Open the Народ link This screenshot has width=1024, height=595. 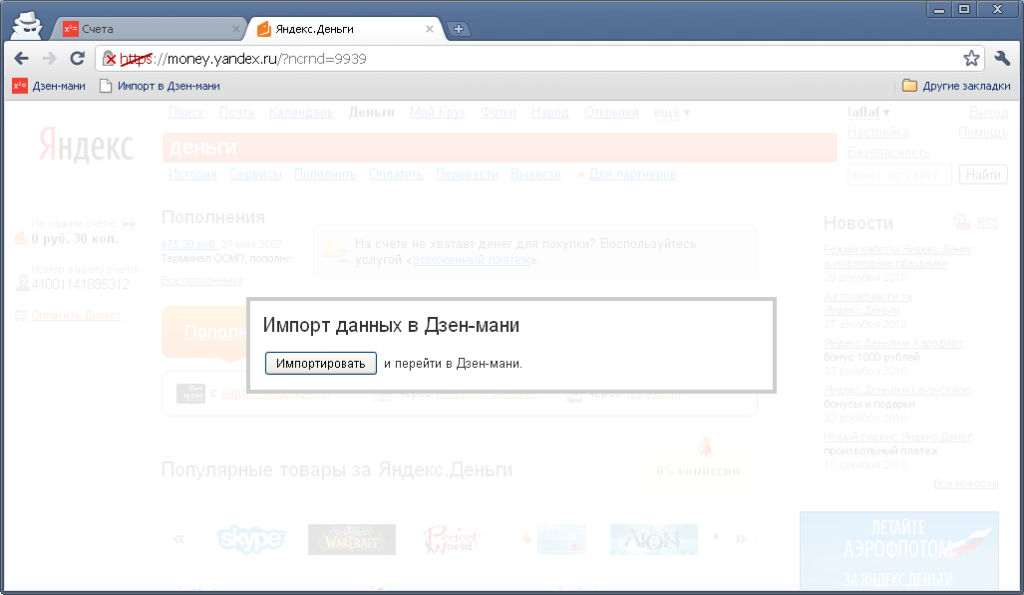coord(550,112)
